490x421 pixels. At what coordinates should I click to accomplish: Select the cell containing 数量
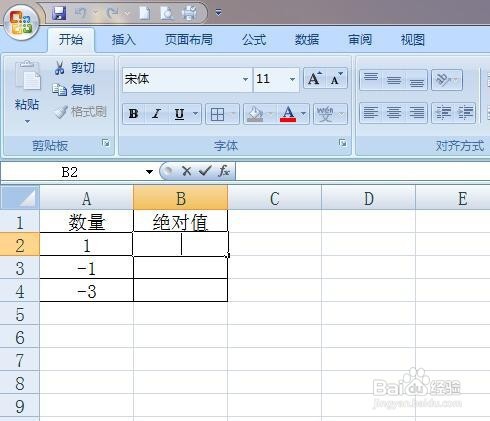(x=87, y=221)
